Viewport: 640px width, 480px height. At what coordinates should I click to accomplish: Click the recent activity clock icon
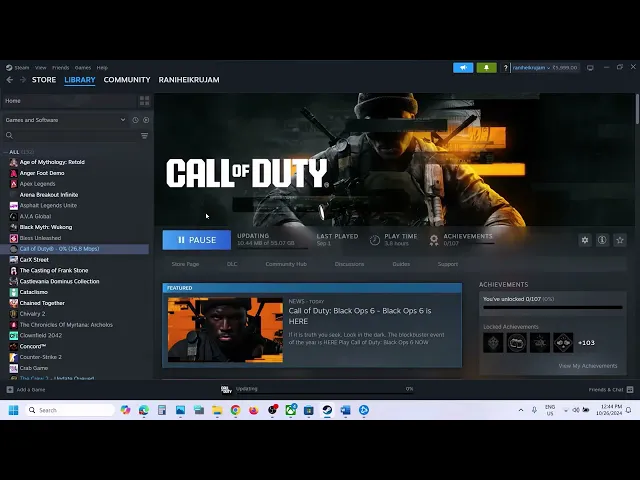[x=135, y=120]
